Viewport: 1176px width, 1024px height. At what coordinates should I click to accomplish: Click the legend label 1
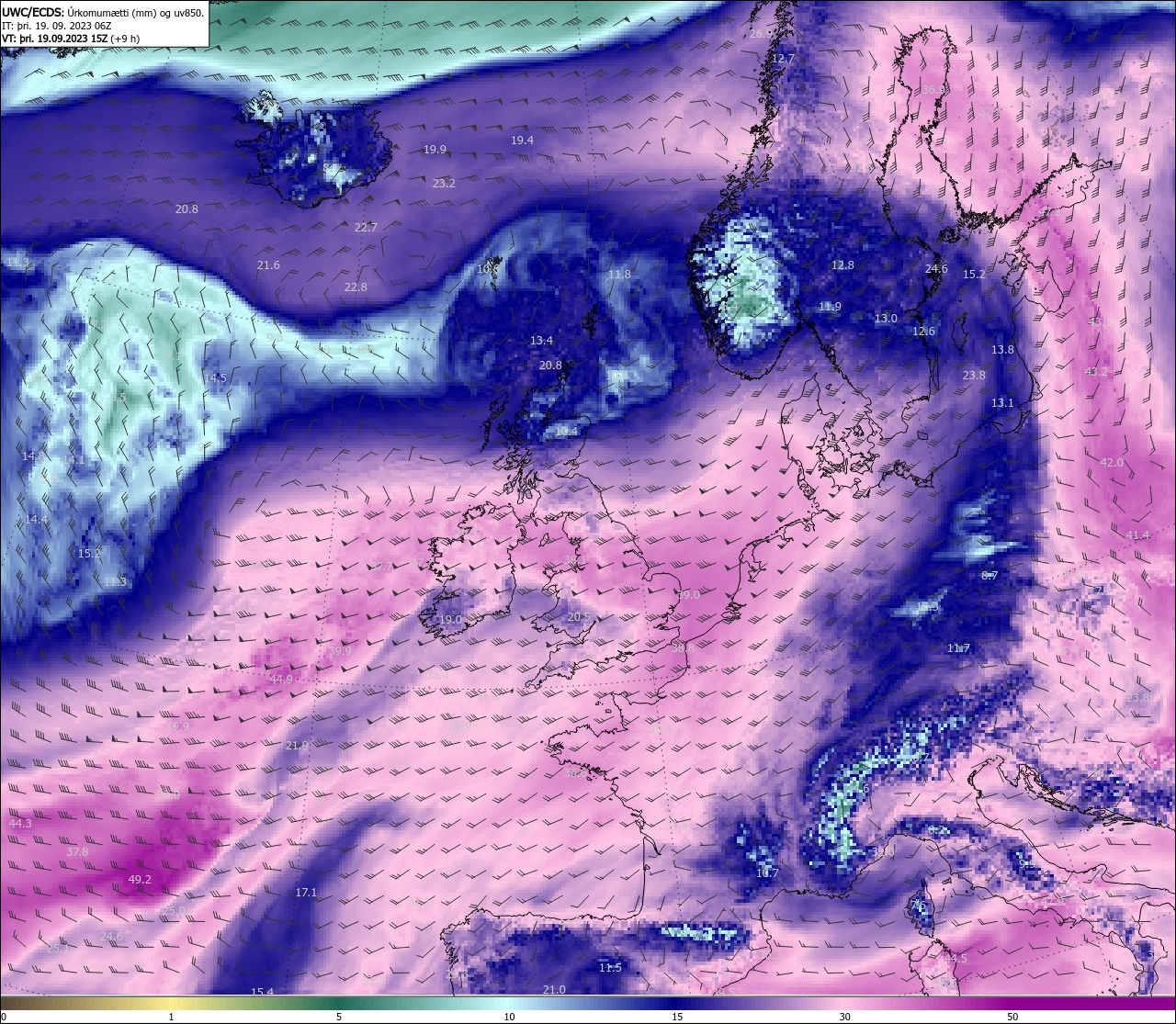point(171,1017)
